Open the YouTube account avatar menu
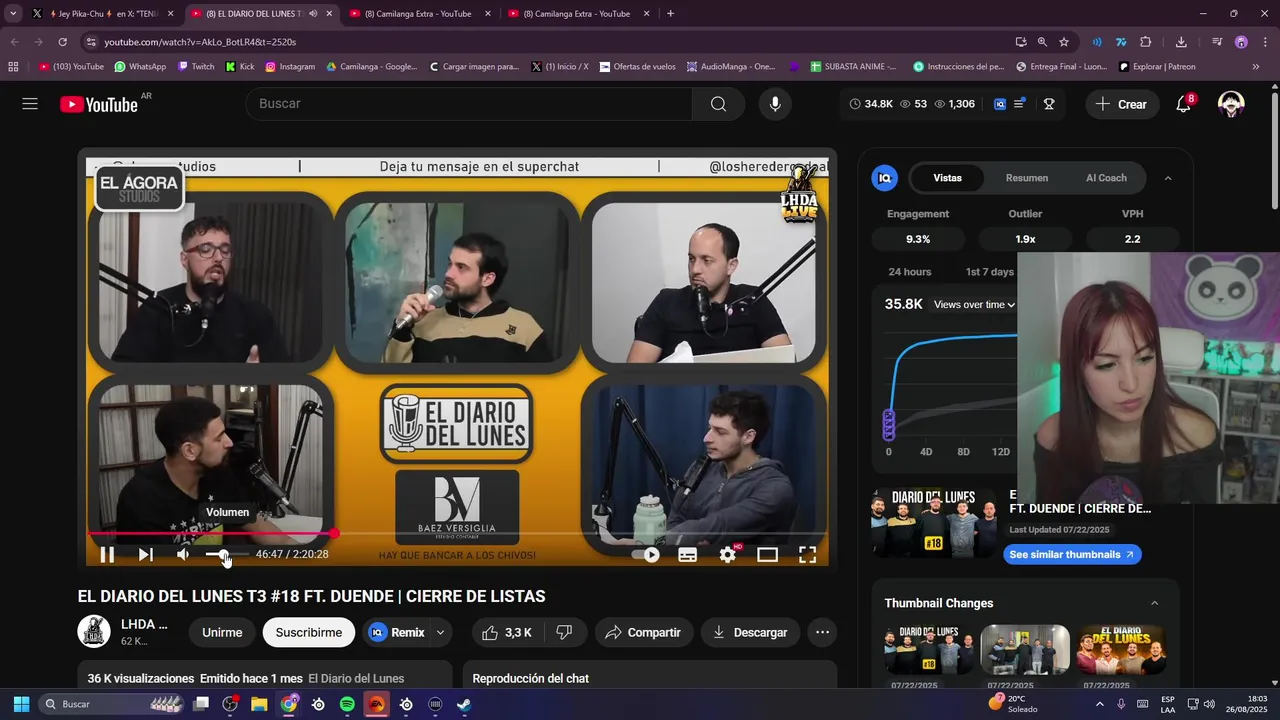 coord(1231,104)
